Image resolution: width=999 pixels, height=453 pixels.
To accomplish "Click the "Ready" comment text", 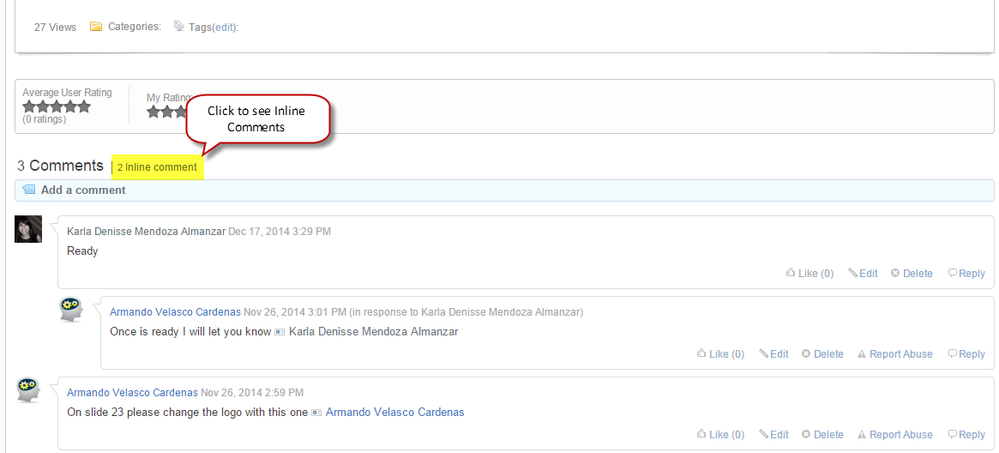I will (x=82, y=251).
